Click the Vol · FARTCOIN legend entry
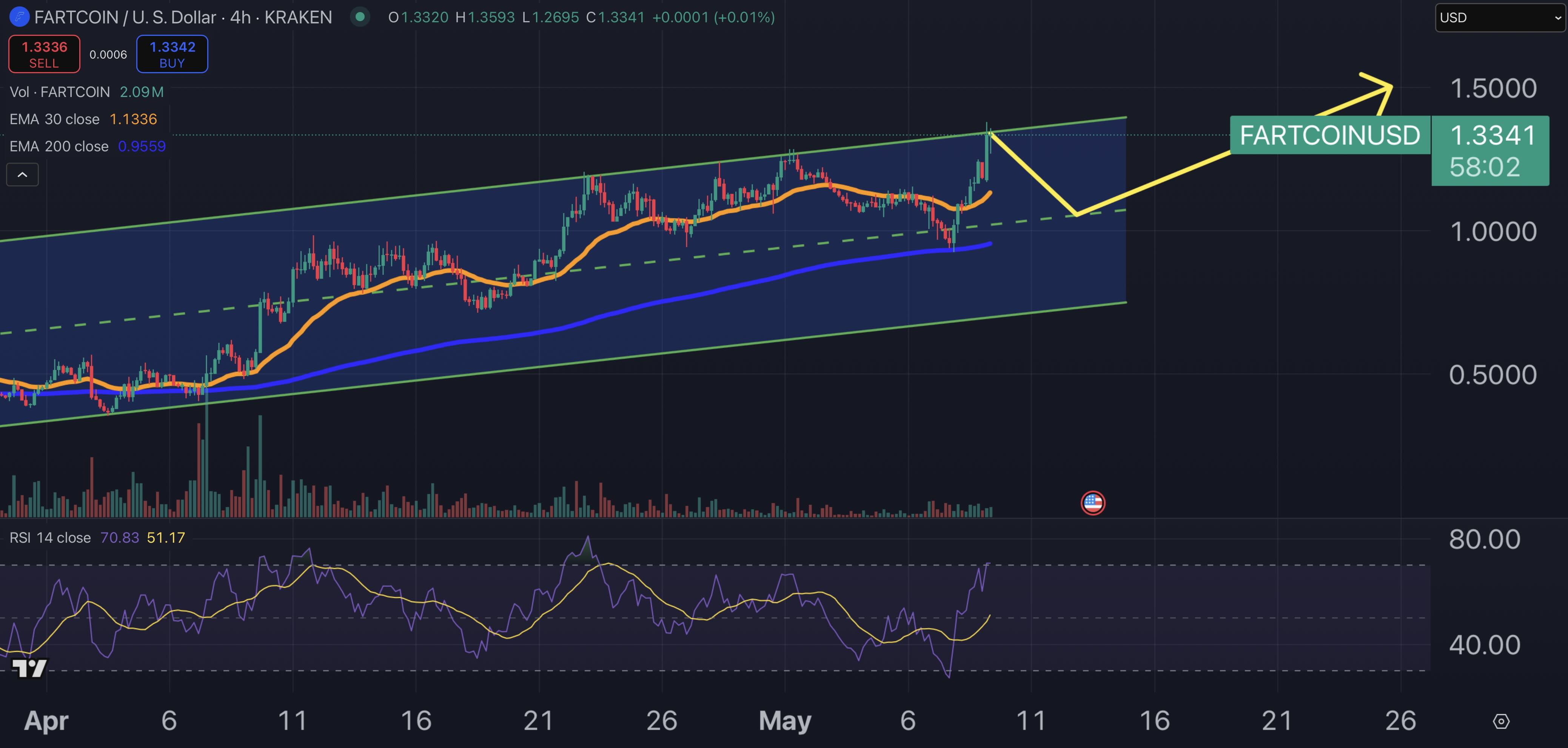 click(x=61, y=92)
